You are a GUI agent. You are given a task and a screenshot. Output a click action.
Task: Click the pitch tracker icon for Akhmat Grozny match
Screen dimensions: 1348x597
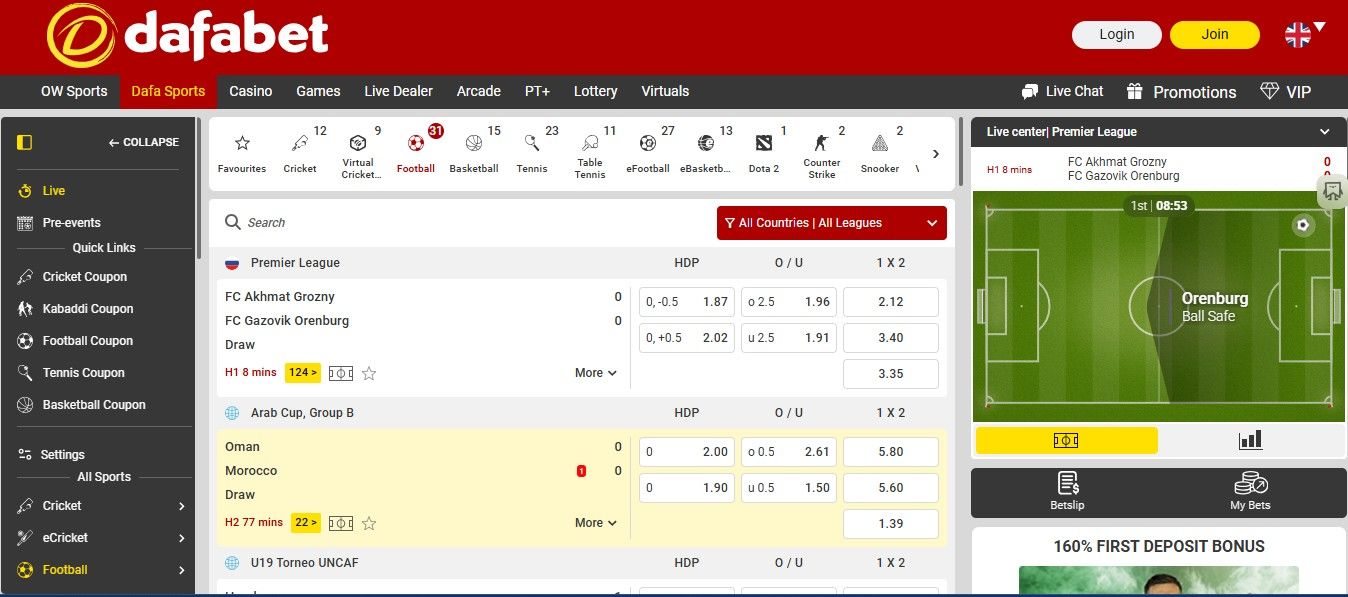[340, 373]
